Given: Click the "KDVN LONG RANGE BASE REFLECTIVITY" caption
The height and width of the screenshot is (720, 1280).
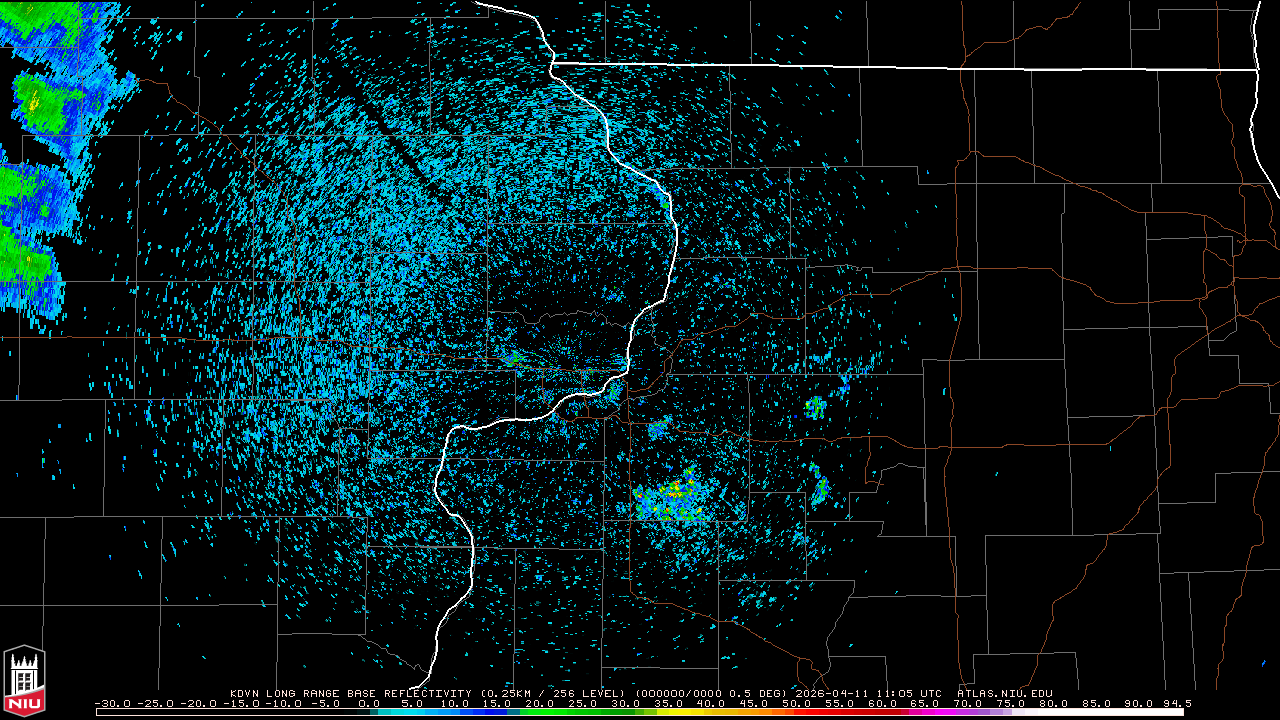Looking at the screenshot, I should [x=351, y=693].
